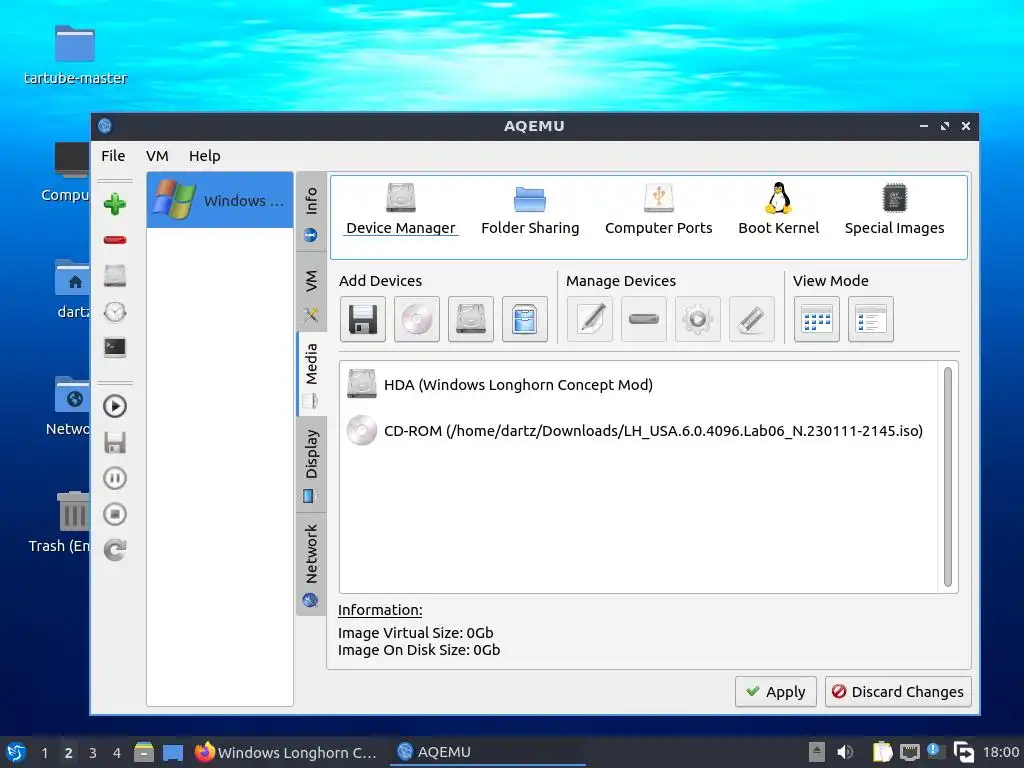Add a generic storage device
This screenshot has height=768, width=1024.
[x=524, y=319]
